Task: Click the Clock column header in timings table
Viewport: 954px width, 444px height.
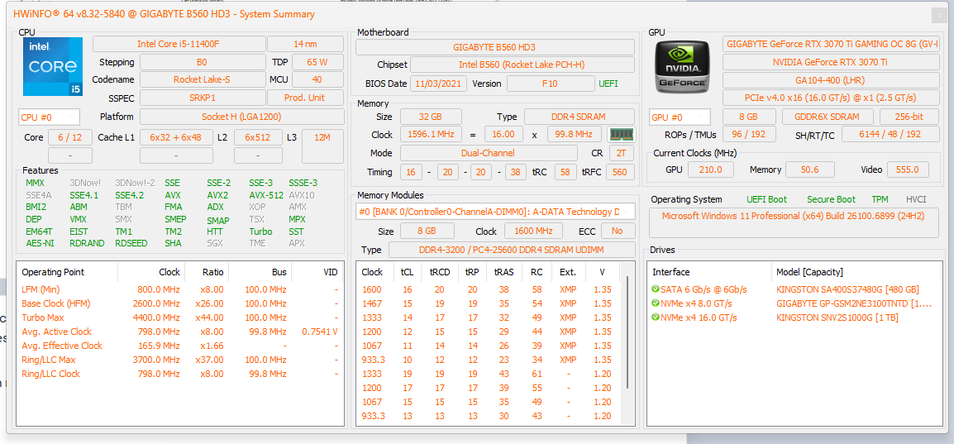Action: pos(372,271)
